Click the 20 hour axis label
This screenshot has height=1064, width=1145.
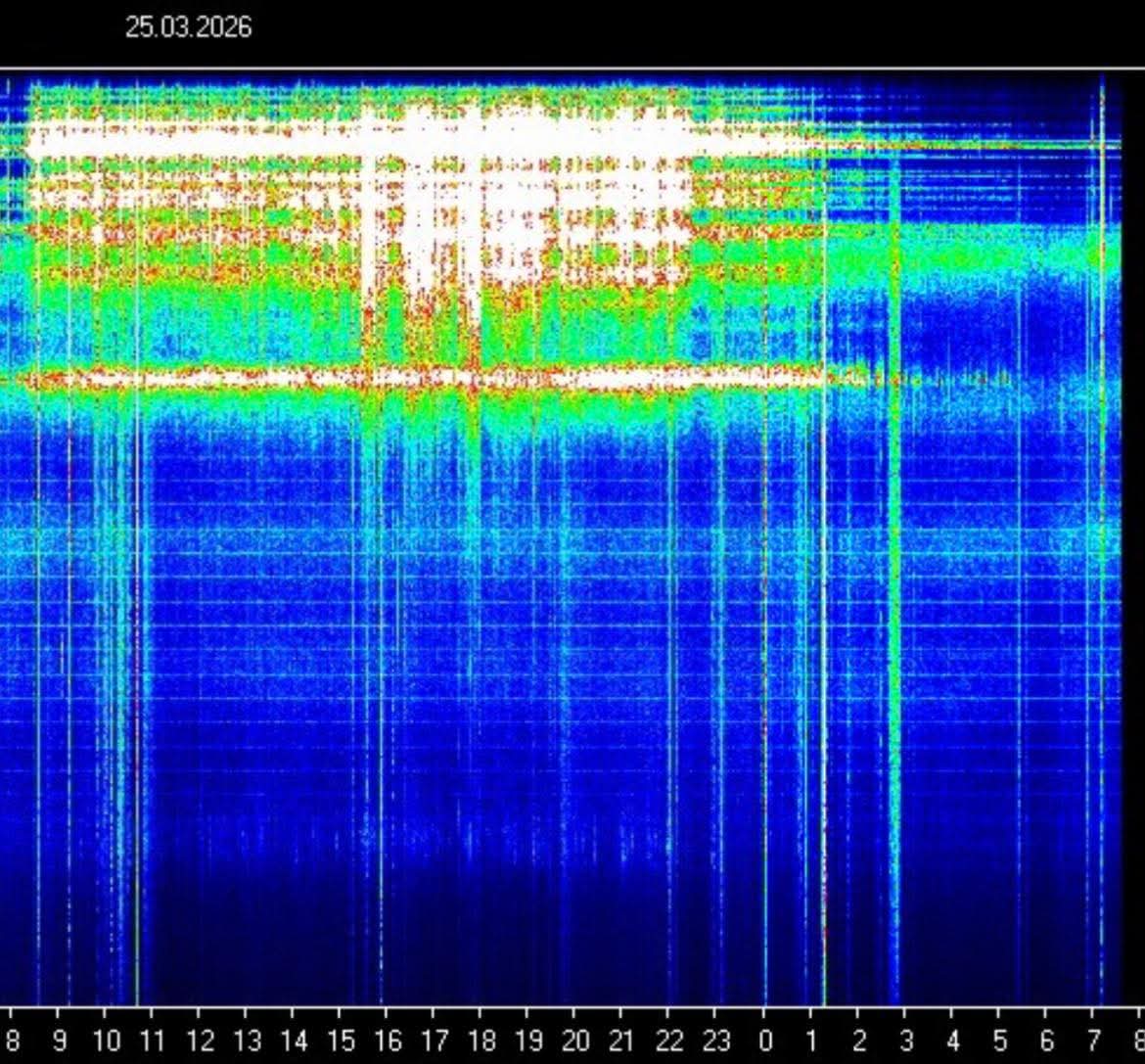575,1040
